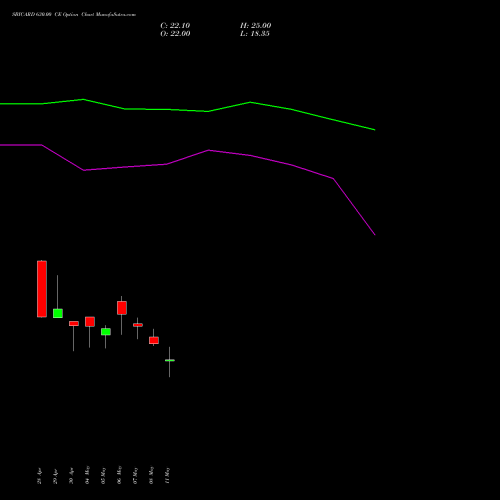Click the tall red 28 Apr candlestick
The width and height of the screenshot is (500, 500).
(42, 289)
